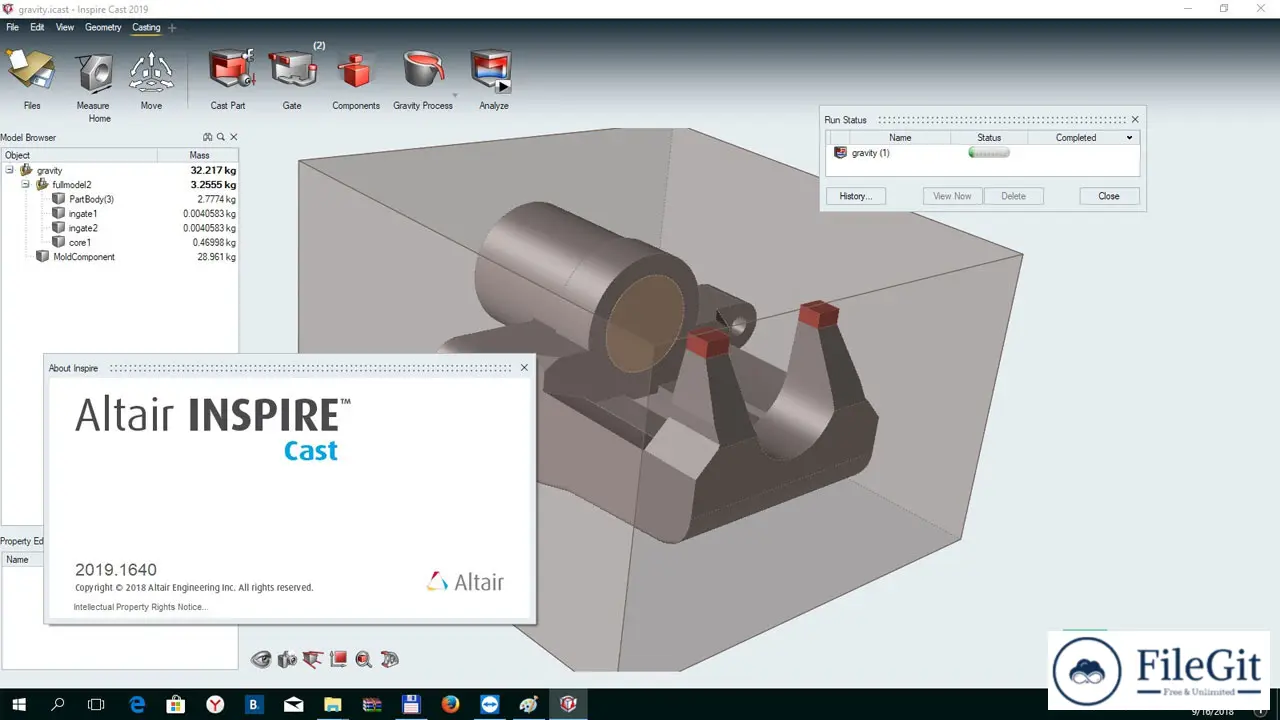Open the Edit menu
The width and height of the screenshot is (1280, 720).
pyautogui.click(x=37, y=27)
